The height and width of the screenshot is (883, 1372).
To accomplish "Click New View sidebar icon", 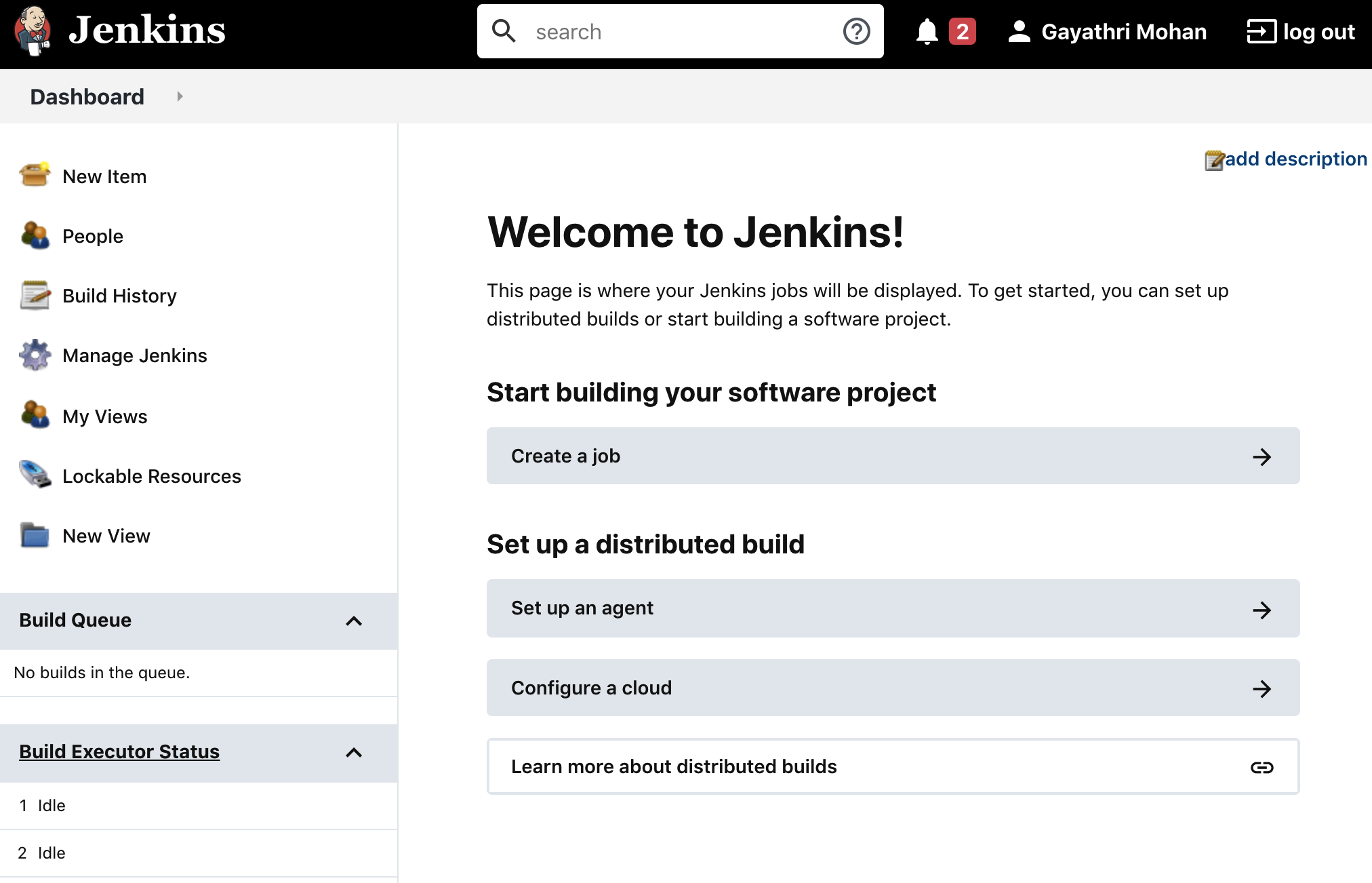I will (x=36, y=536).
